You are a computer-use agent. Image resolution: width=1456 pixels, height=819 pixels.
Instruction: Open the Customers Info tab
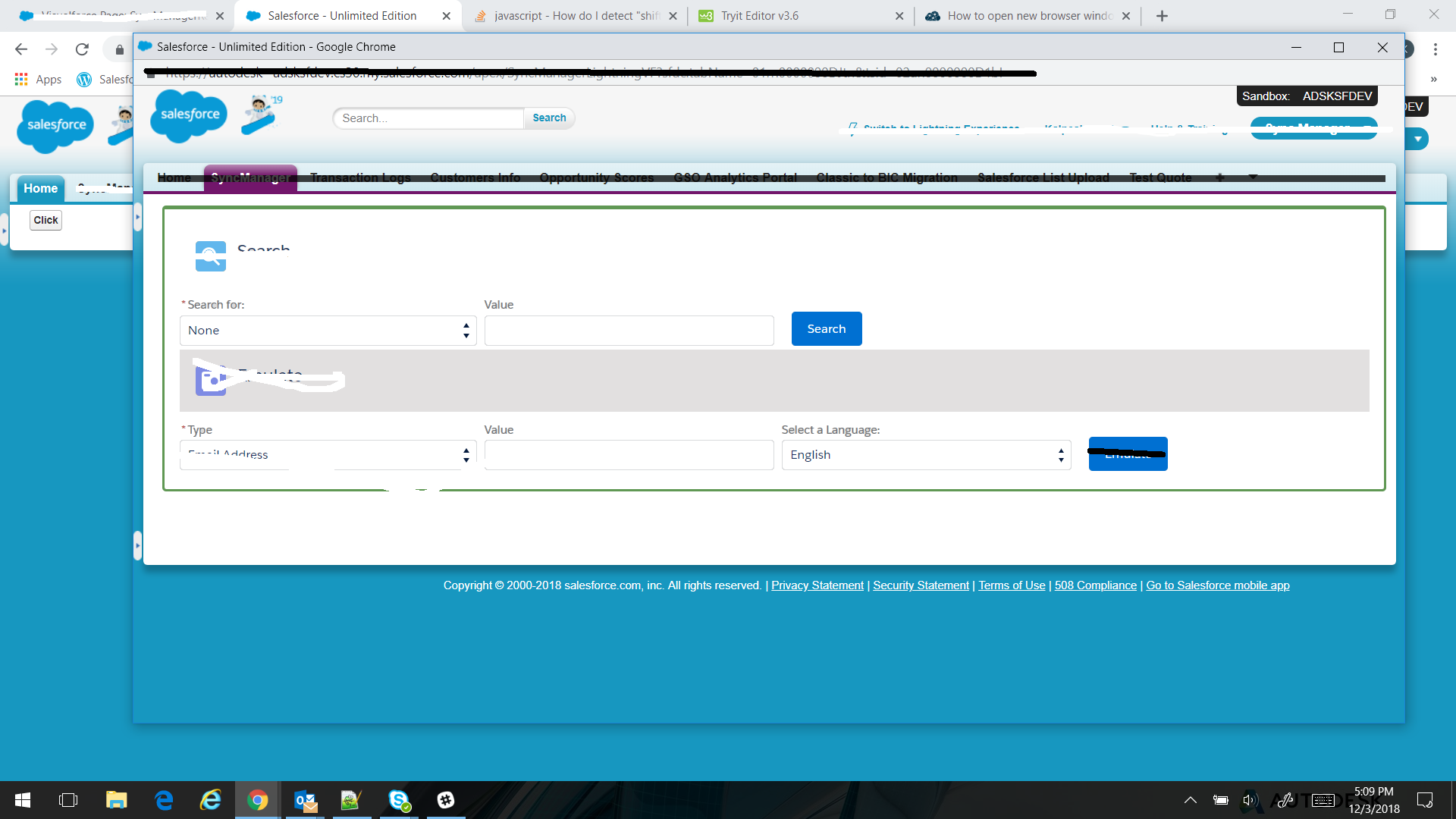pyautogui.click(x=475, y=177)
